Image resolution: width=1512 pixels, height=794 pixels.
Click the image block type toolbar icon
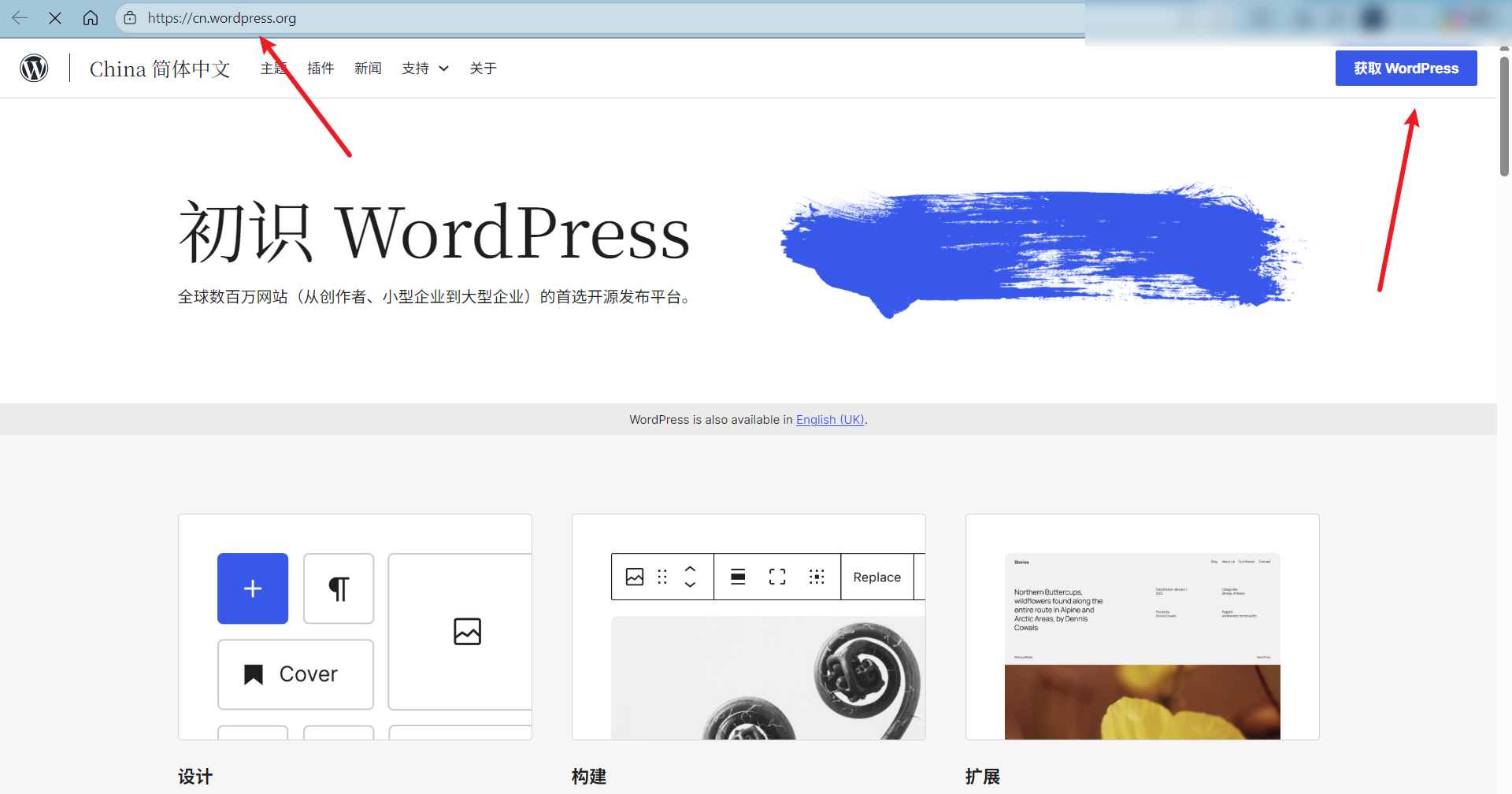635,577
